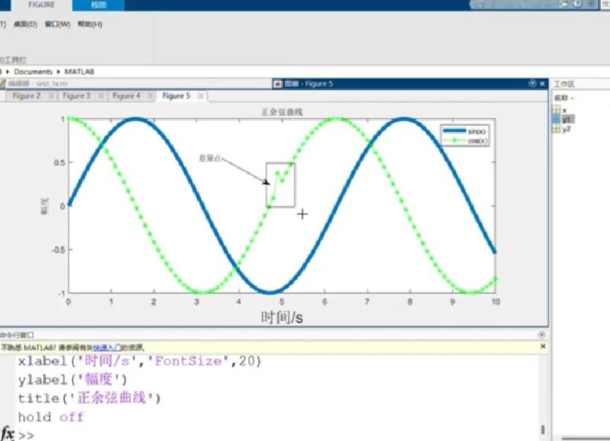Close the docked Figure 5 window

click(x=545, y=84)
